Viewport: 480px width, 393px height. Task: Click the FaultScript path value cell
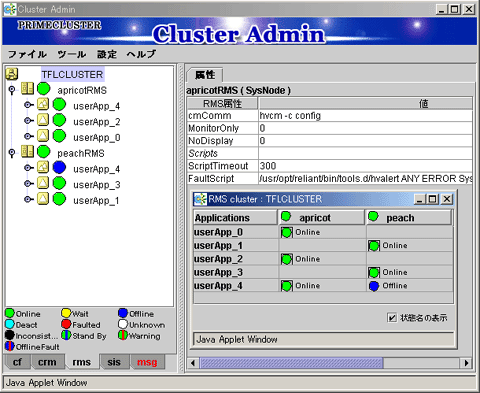click(x=366, y=179)
